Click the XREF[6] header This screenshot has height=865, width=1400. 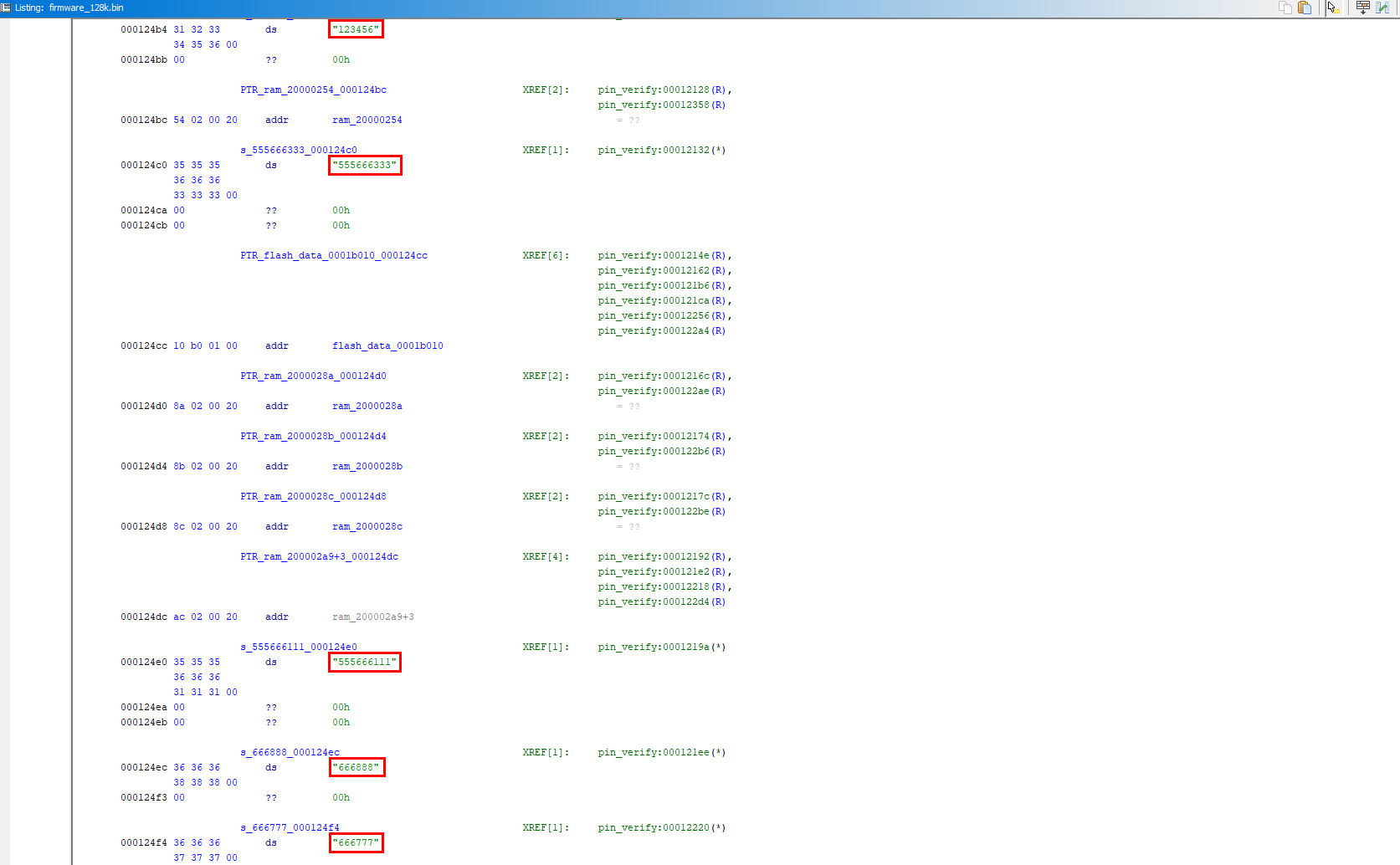pyautogui.click(x=546, y=256)
